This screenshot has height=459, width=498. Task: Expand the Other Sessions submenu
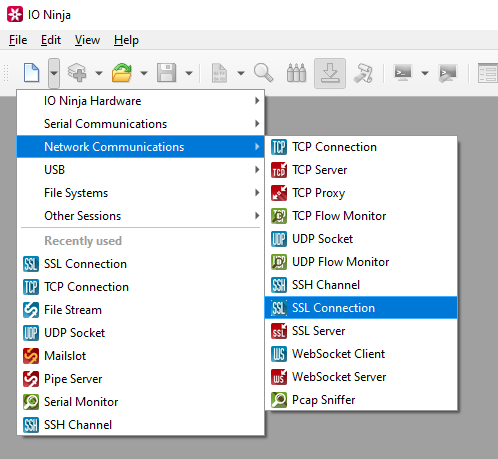point(141,216)
